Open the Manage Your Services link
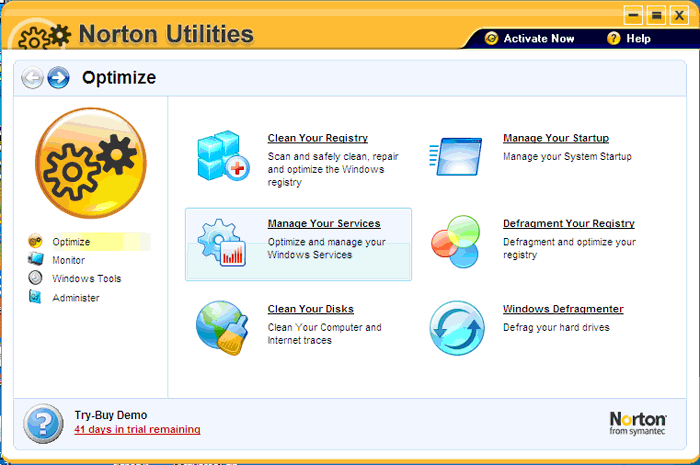Image resolution: width=700 pixels, height=465 pixels. point(324,223)
